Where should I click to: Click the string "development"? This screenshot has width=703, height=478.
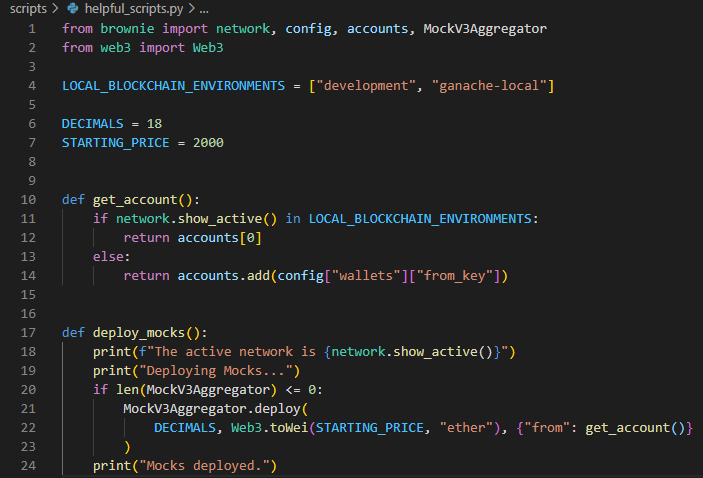(x=366, y=86)
